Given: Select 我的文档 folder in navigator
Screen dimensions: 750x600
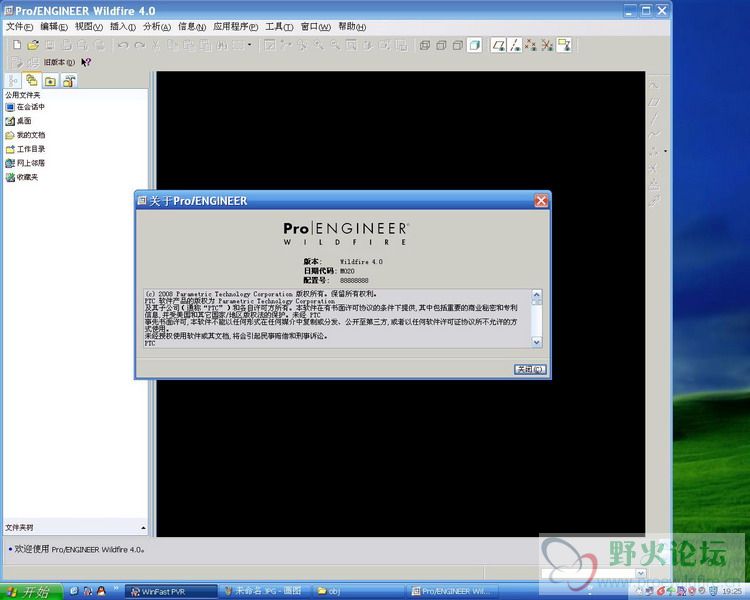Looking at the screenshot, I should pos(25,135).
